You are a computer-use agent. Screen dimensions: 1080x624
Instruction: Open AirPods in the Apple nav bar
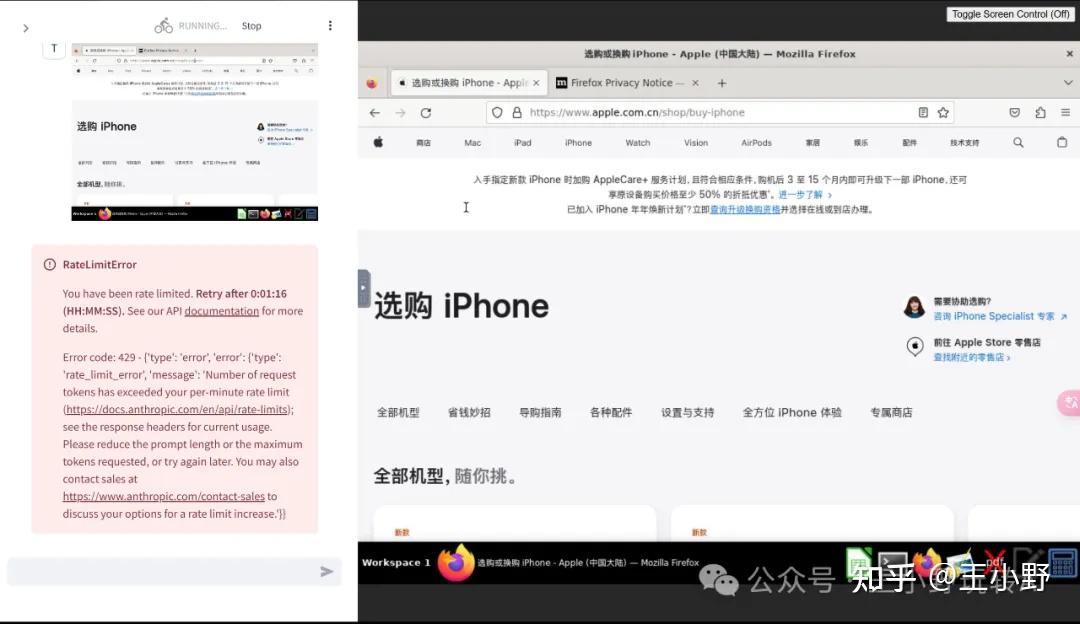click(x=756, y=143)
